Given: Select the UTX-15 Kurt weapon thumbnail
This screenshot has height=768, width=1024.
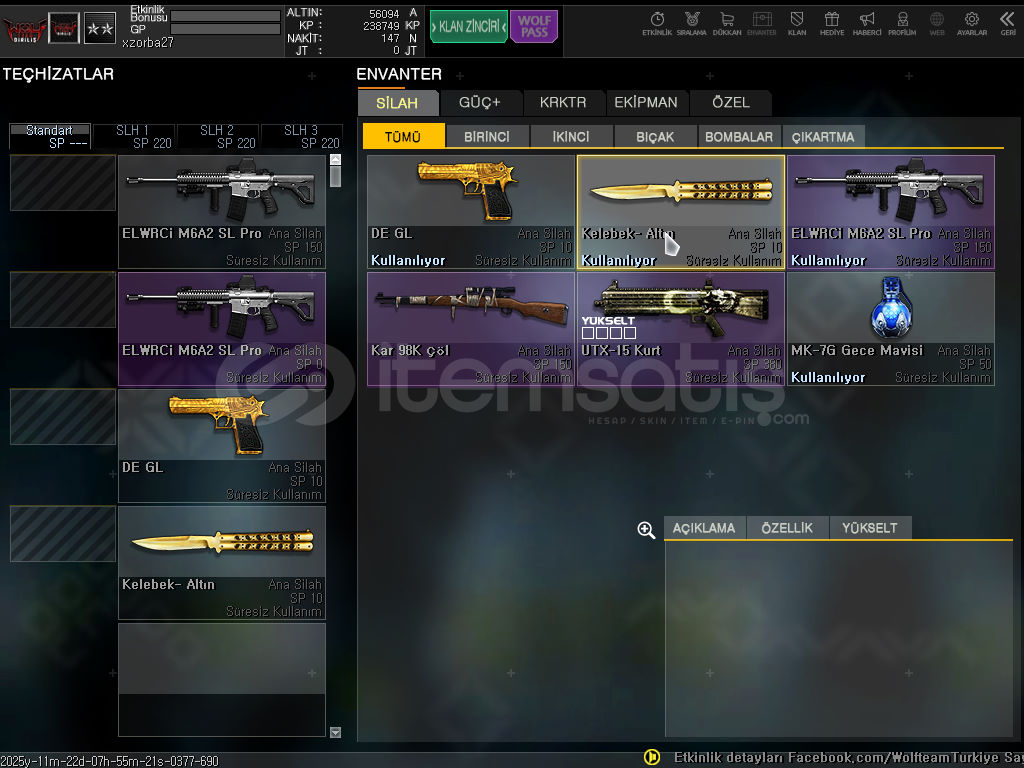Looking at the screenshot, I should pyautogui.click(x=680, y=310).
